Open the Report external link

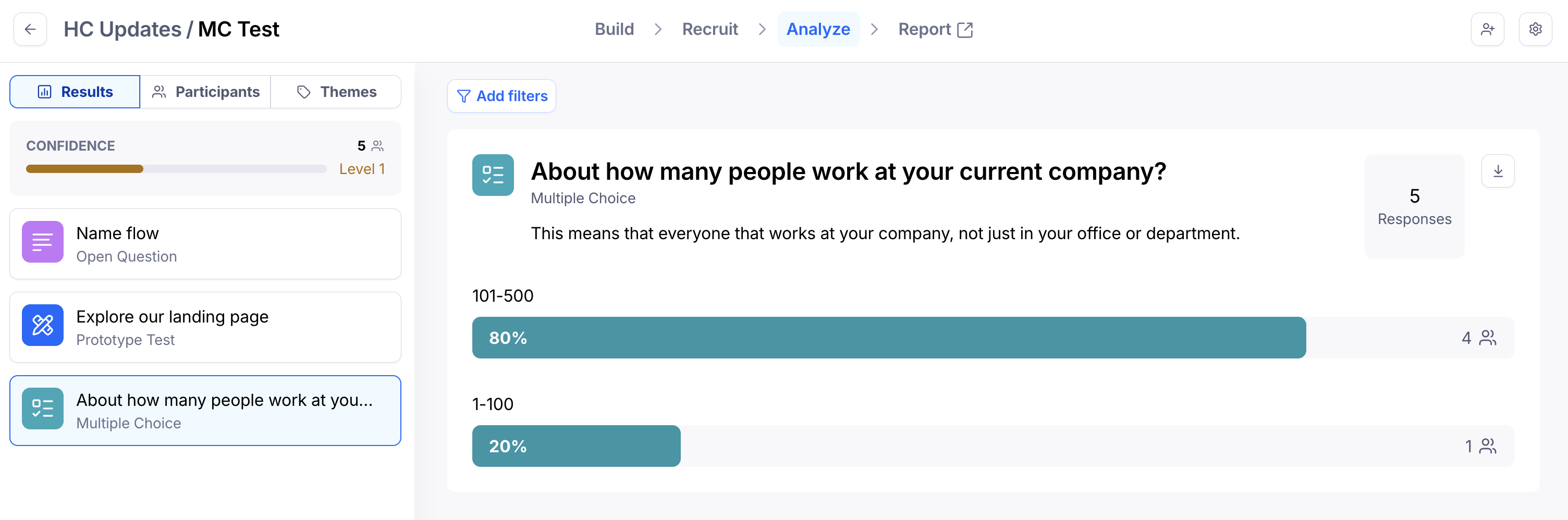(x=936, y=29)
